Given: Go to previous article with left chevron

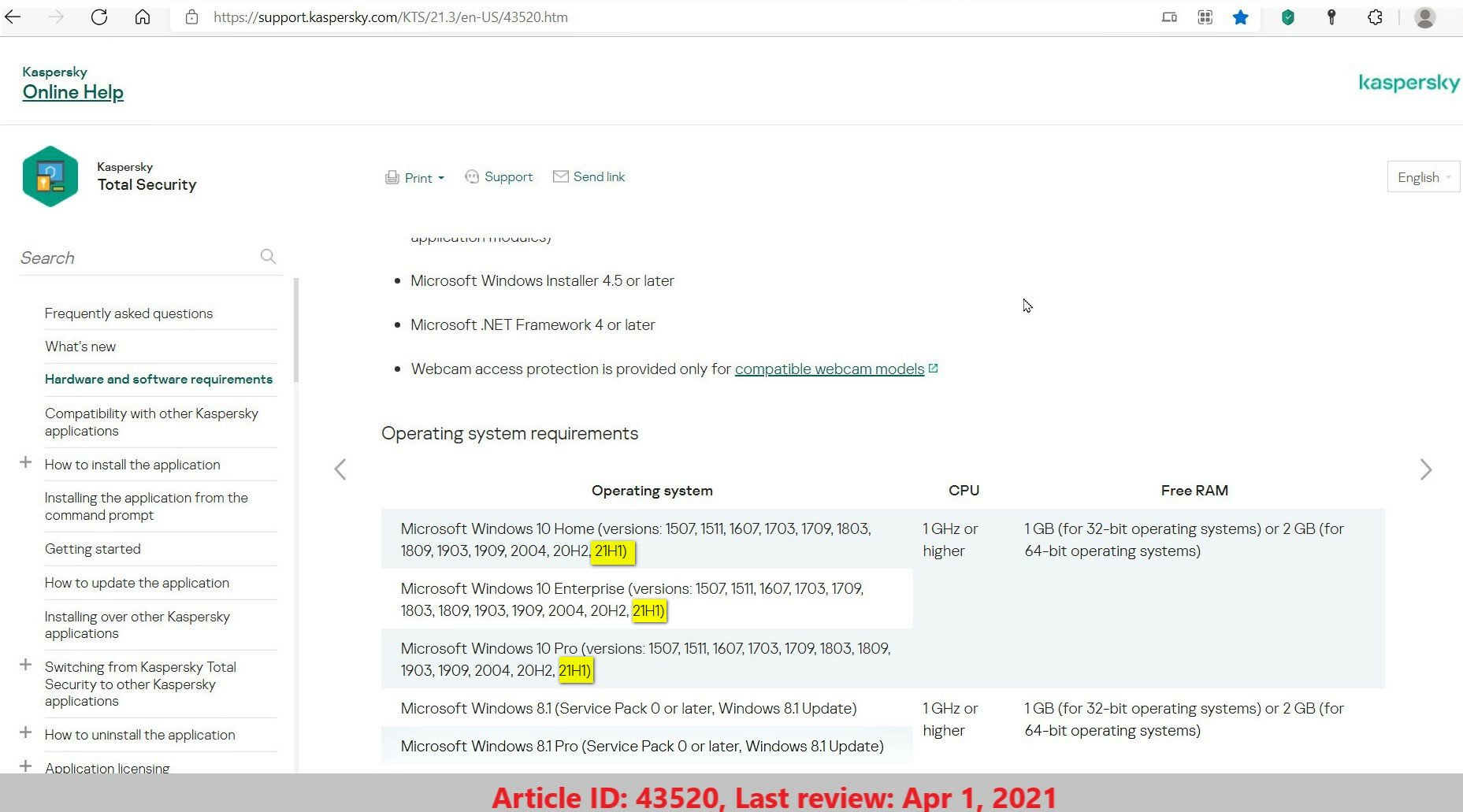Looking at the screenshot, I should click(340, 470).
